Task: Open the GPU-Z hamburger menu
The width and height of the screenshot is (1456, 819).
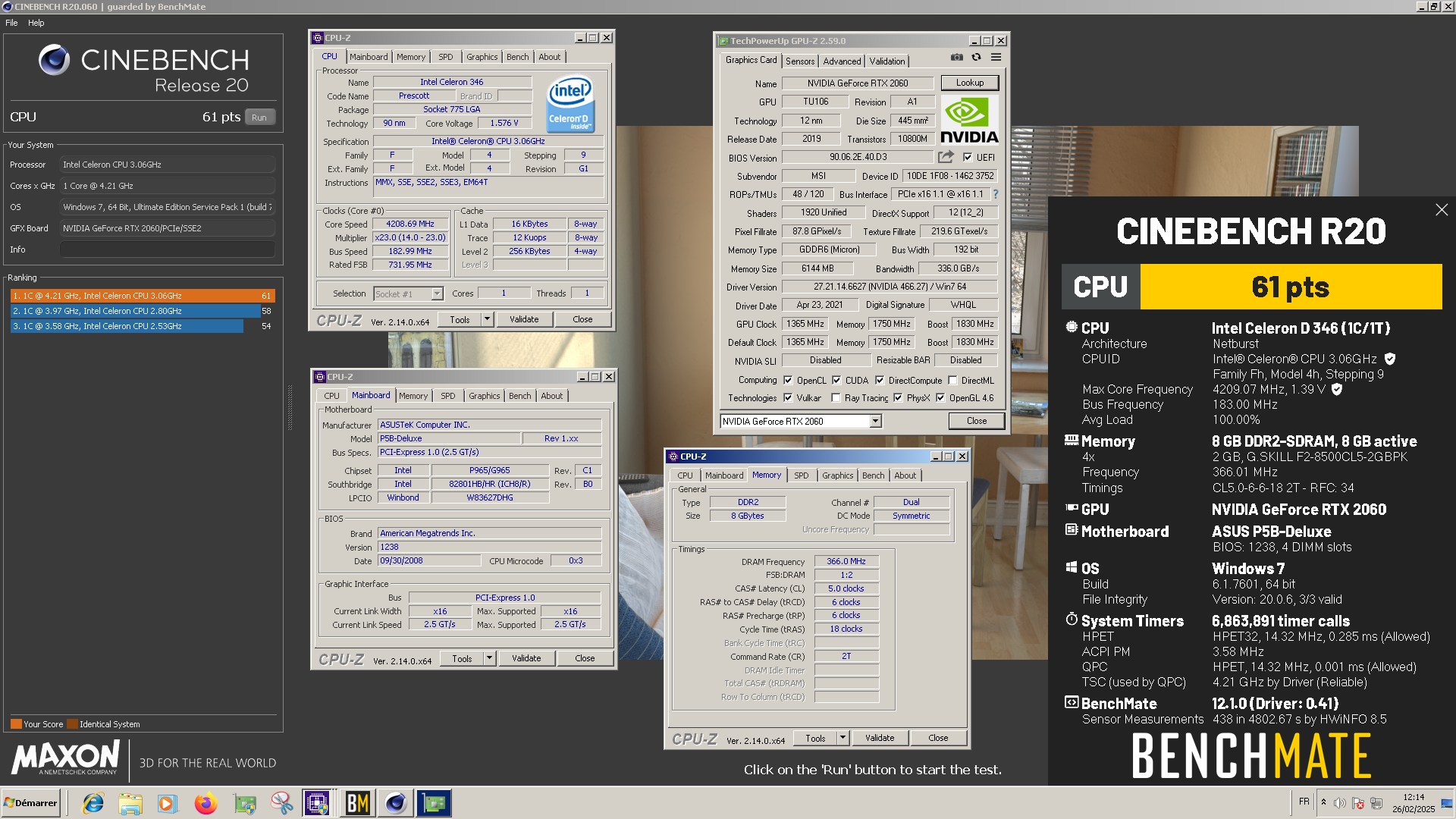Action: 996,58
